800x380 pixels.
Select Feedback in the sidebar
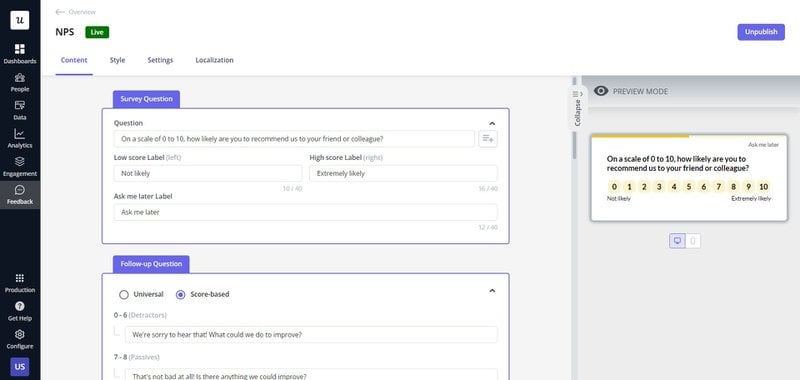(19, 195)
